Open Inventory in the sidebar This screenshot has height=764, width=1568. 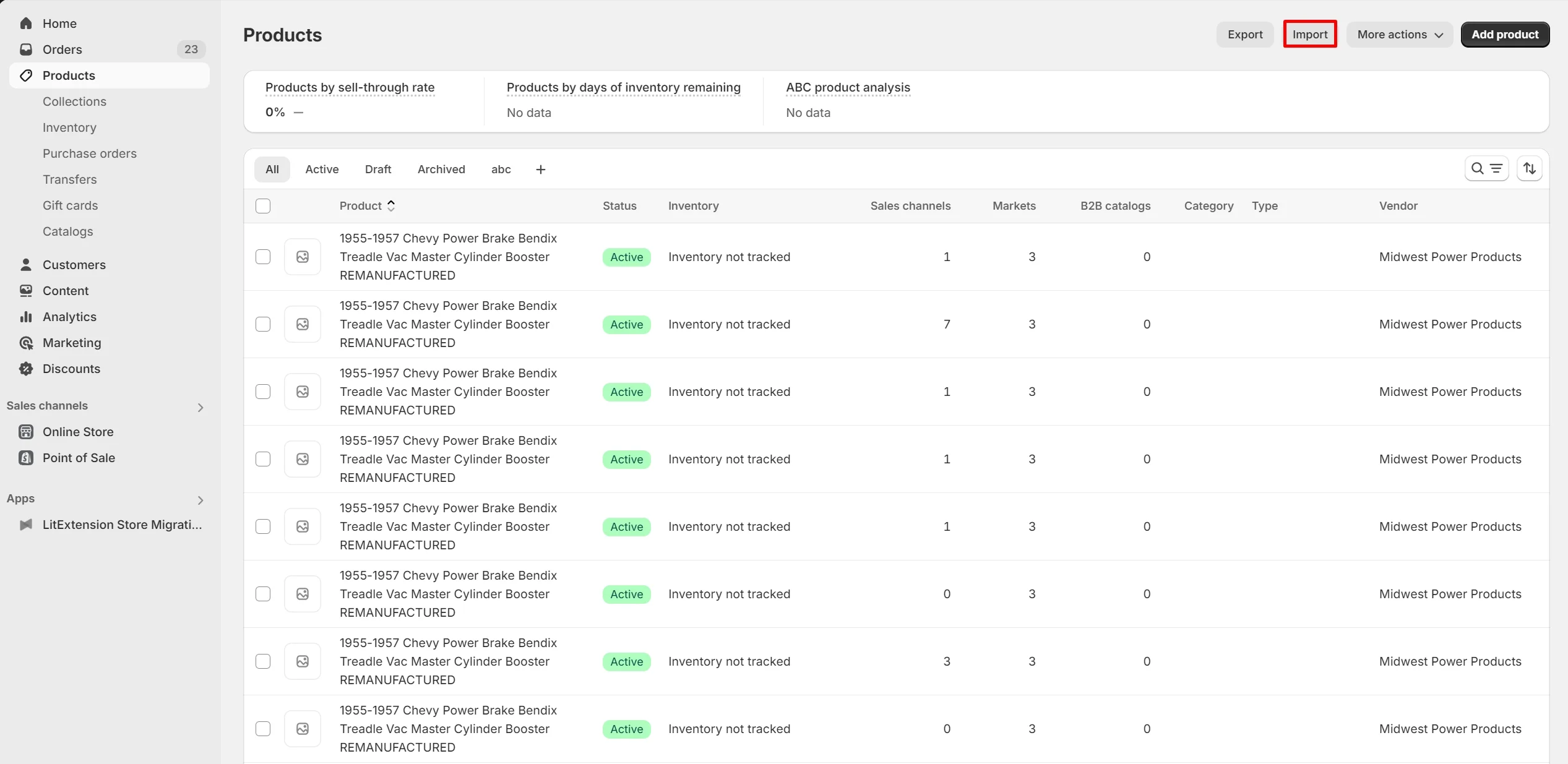click(69, 127)
